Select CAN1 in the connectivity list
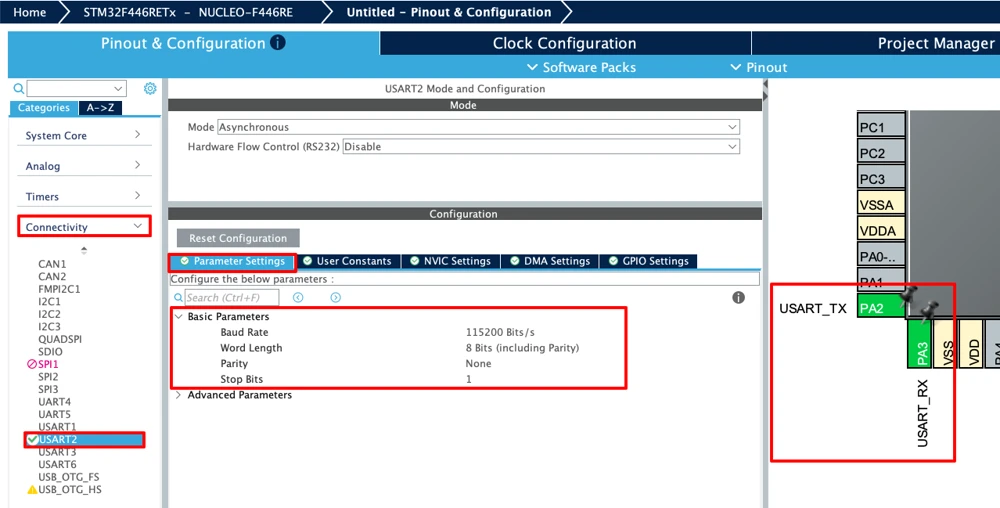 pyautogui.click(x=52, y=264)
